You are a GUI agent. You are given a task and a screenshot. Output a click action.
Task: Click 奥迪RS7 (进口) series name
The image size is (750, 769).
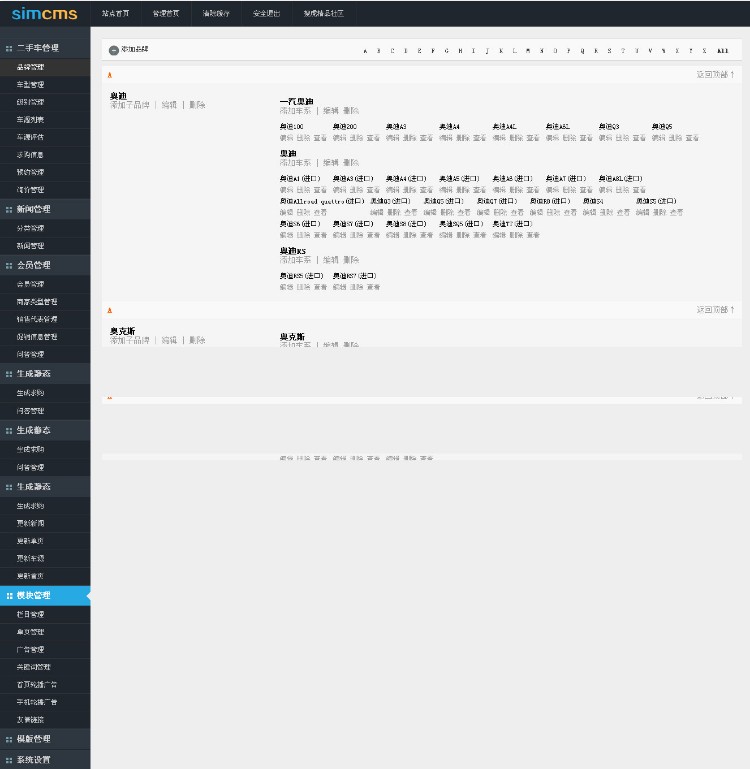coord(355,276)
